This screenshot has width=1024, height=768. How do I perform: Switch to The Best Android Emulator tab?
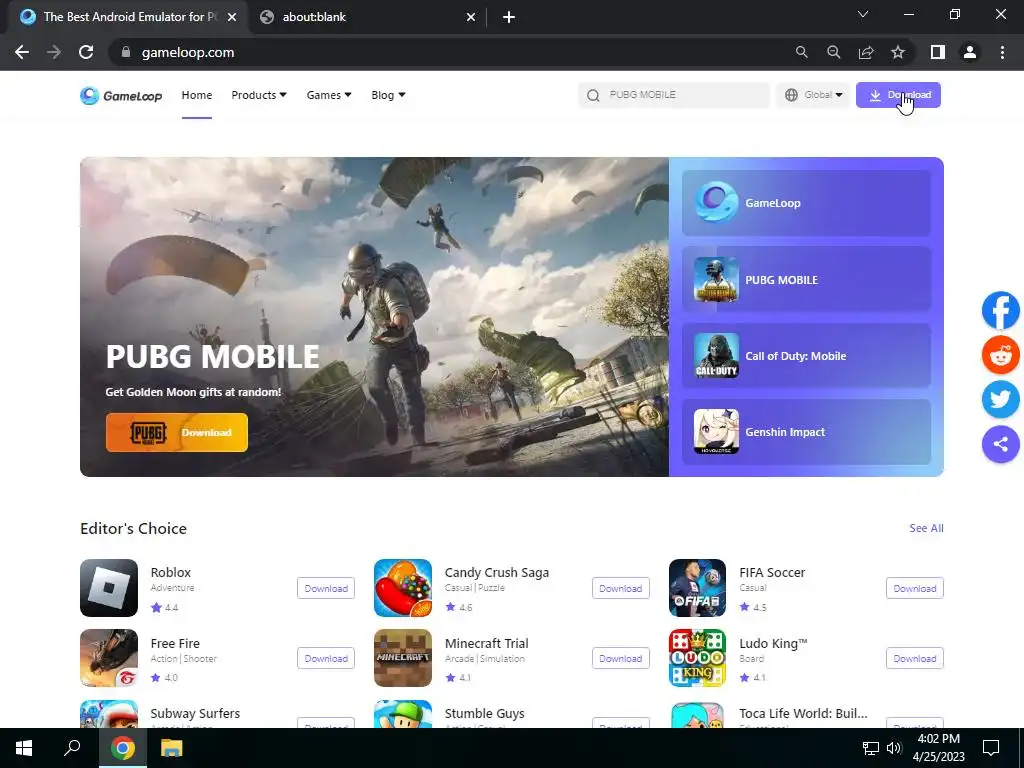click(127, 18)
